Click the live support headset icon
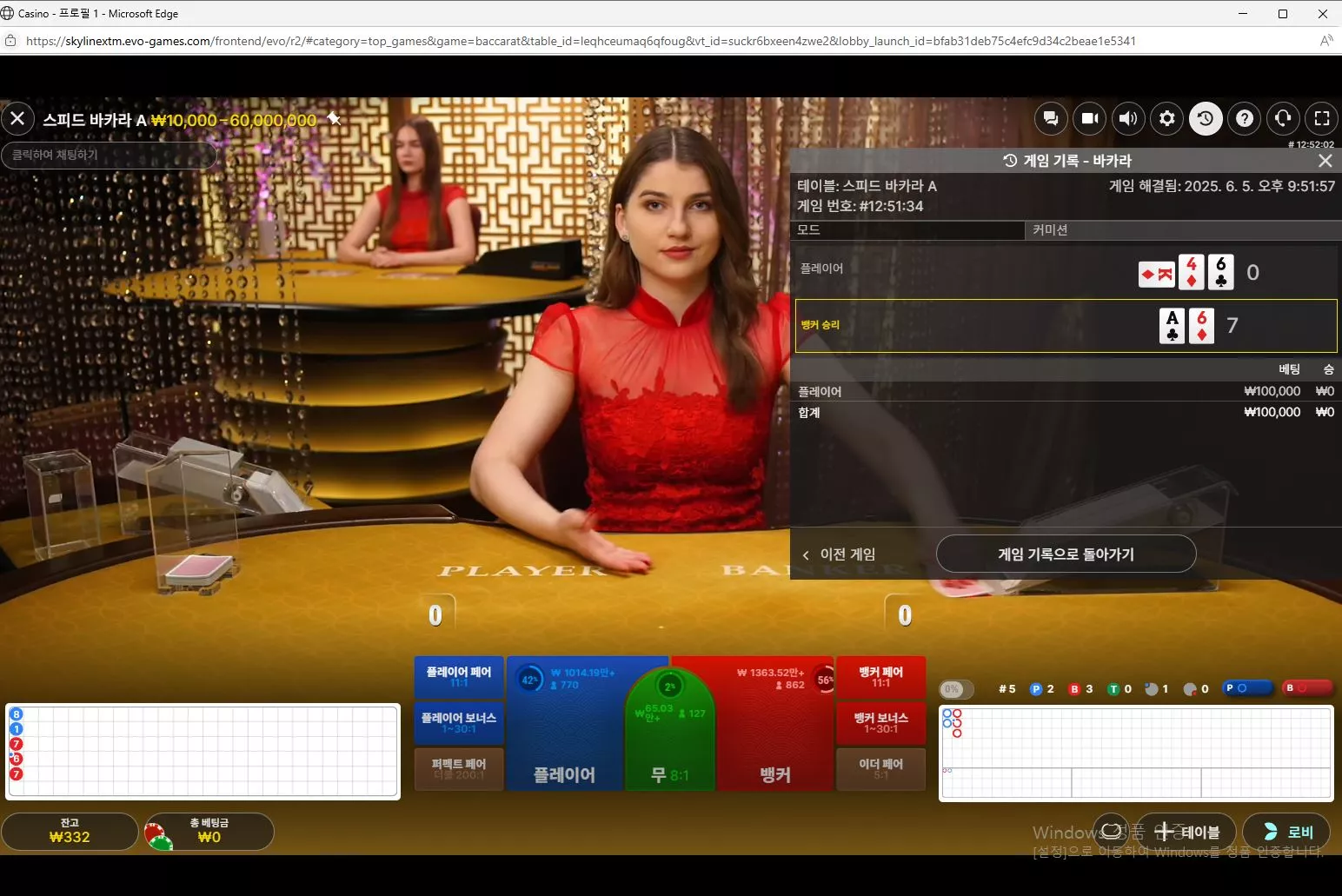The width and height of the screenshot is (1342, 896). (1283, 118)
